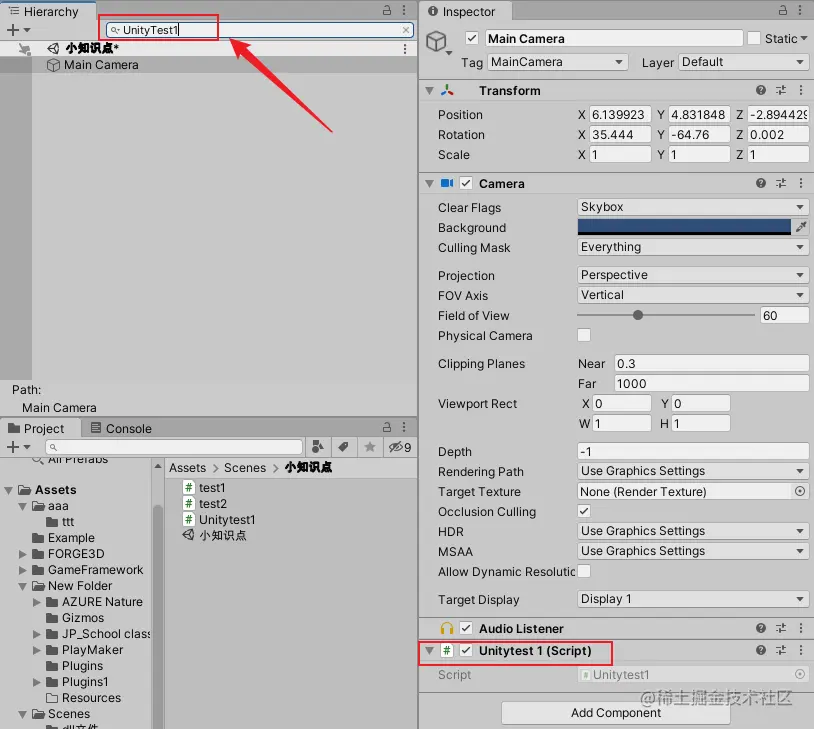Open Inspector panel three-dot menu
814x729 pixels.
801,10
